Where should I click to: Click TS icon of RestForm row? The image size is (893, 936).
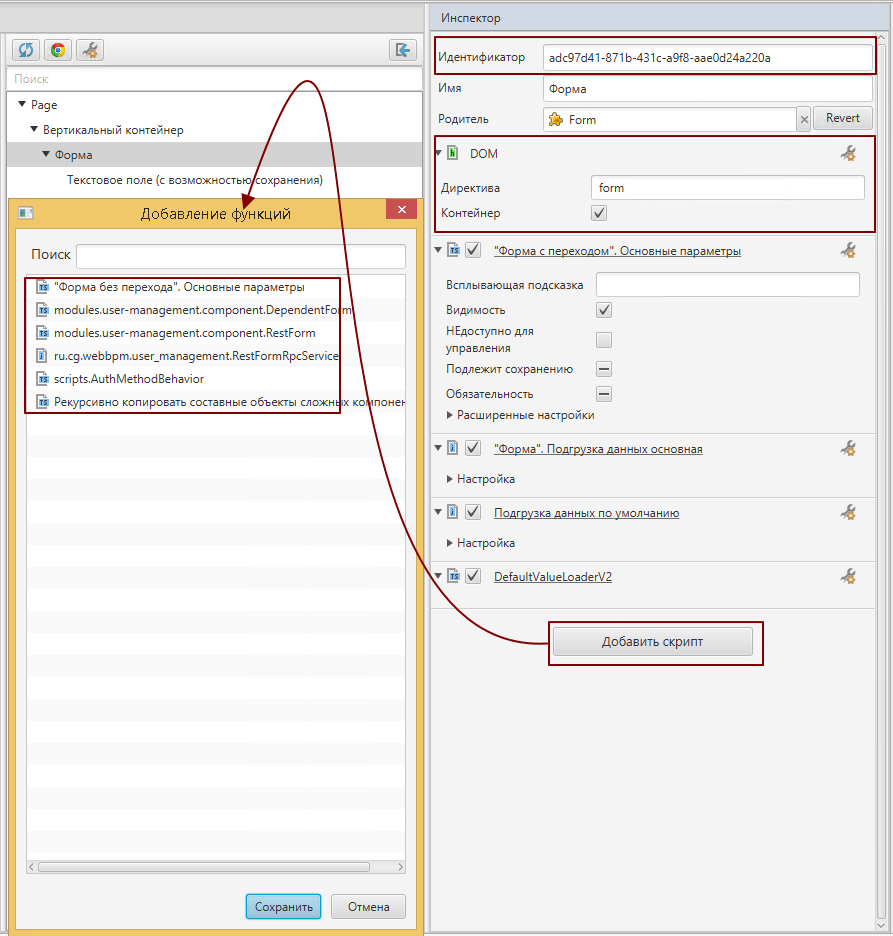pyautogui.click(x=42, y=333)
